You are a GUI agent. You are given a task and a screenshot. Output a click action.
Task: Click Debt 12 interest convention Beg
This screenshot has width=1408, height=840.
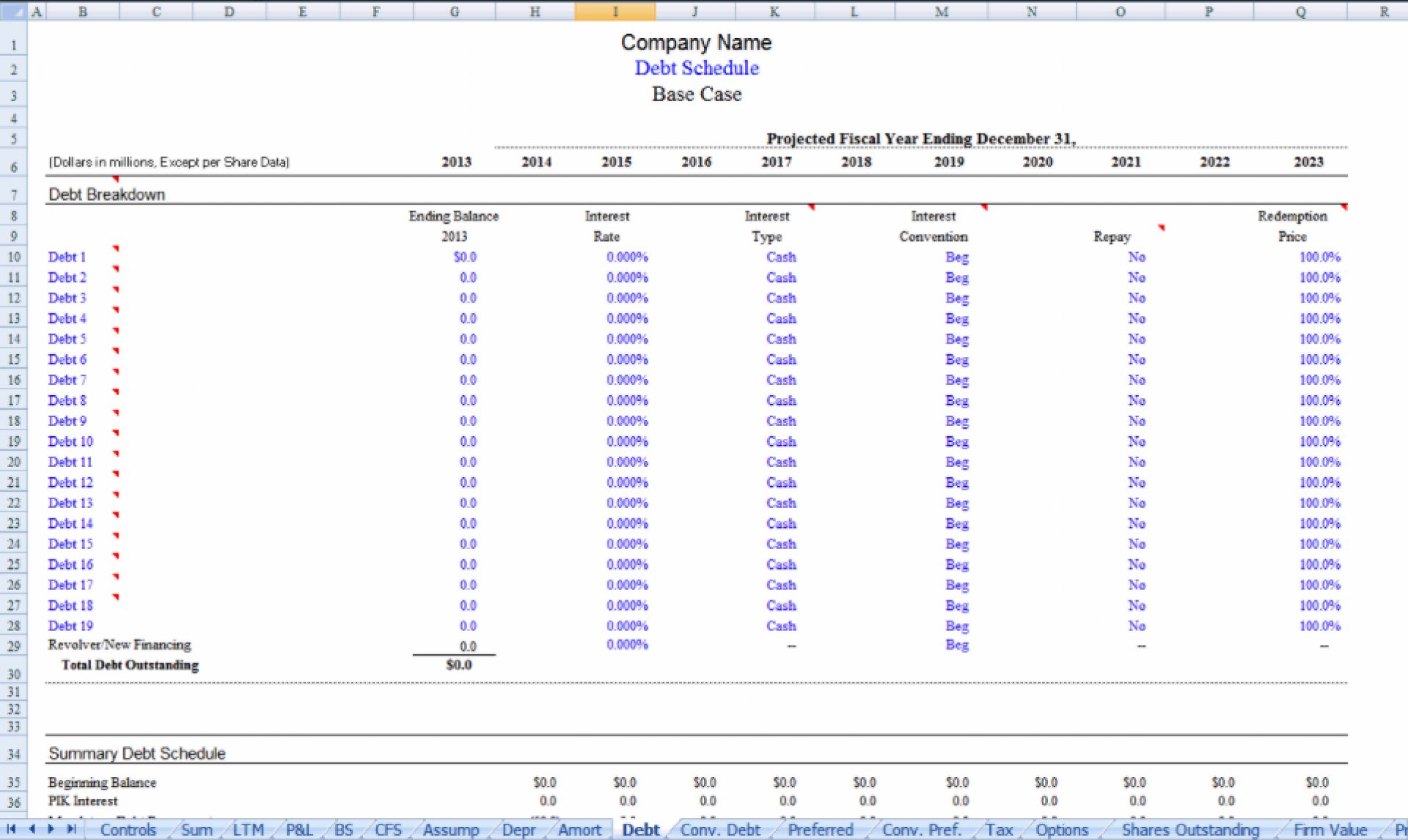point(957,483)
